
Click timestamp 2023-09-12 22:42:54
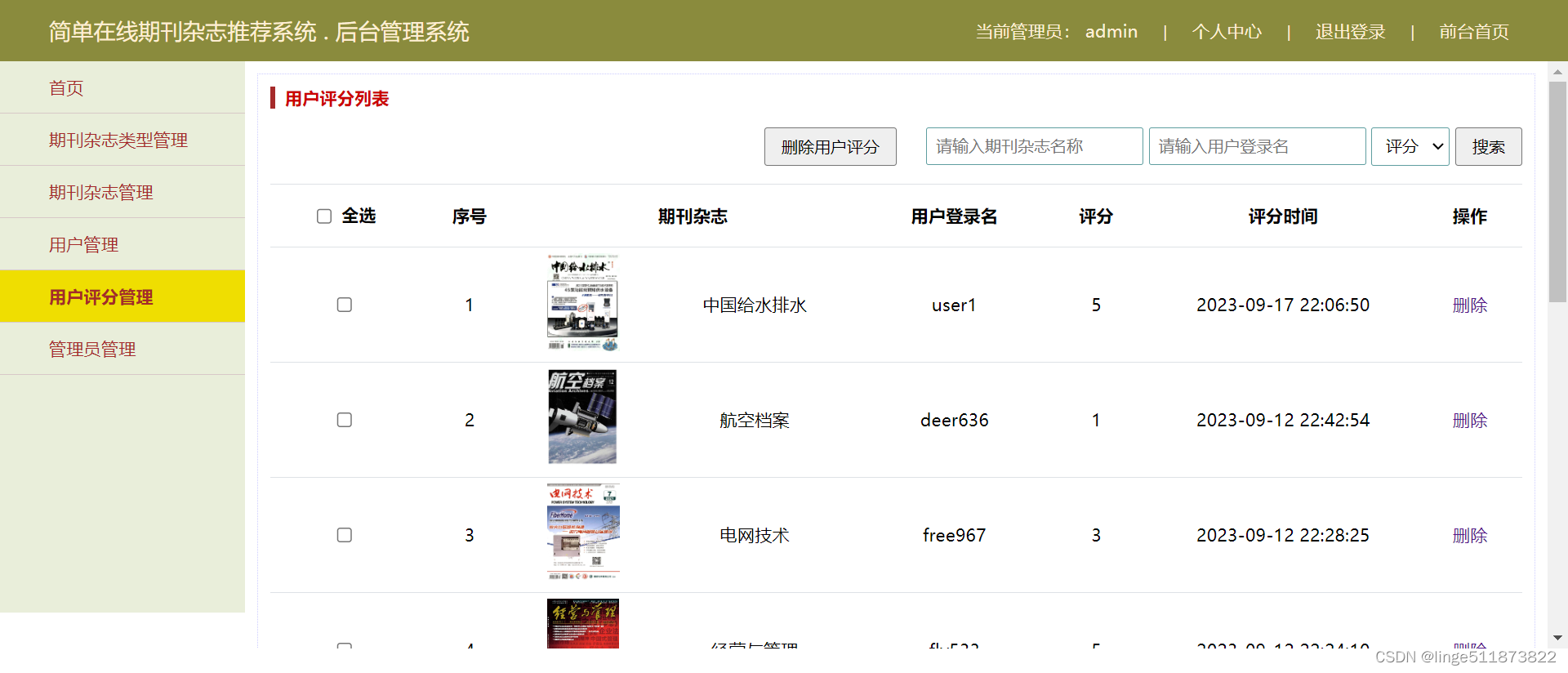click(x=1283, y=421)
